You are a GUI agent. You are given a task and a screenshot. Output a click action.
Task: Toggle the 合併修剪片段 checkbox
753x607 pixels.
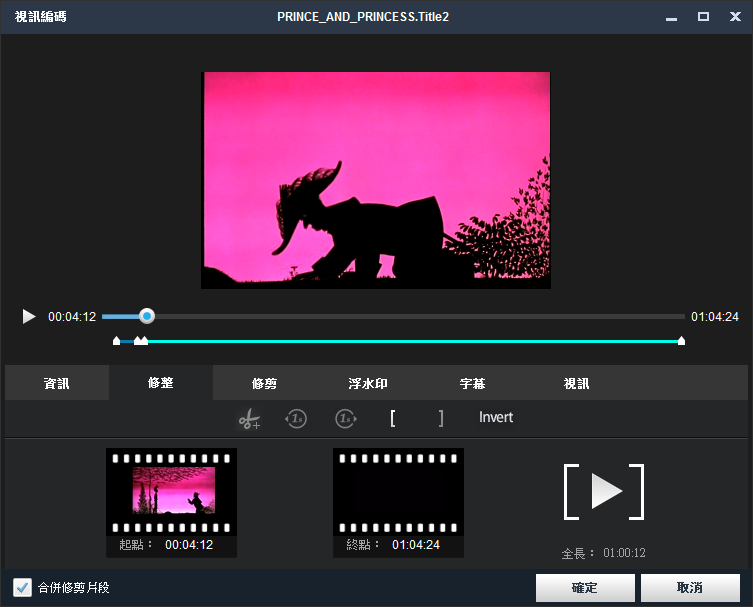(22, 587)
